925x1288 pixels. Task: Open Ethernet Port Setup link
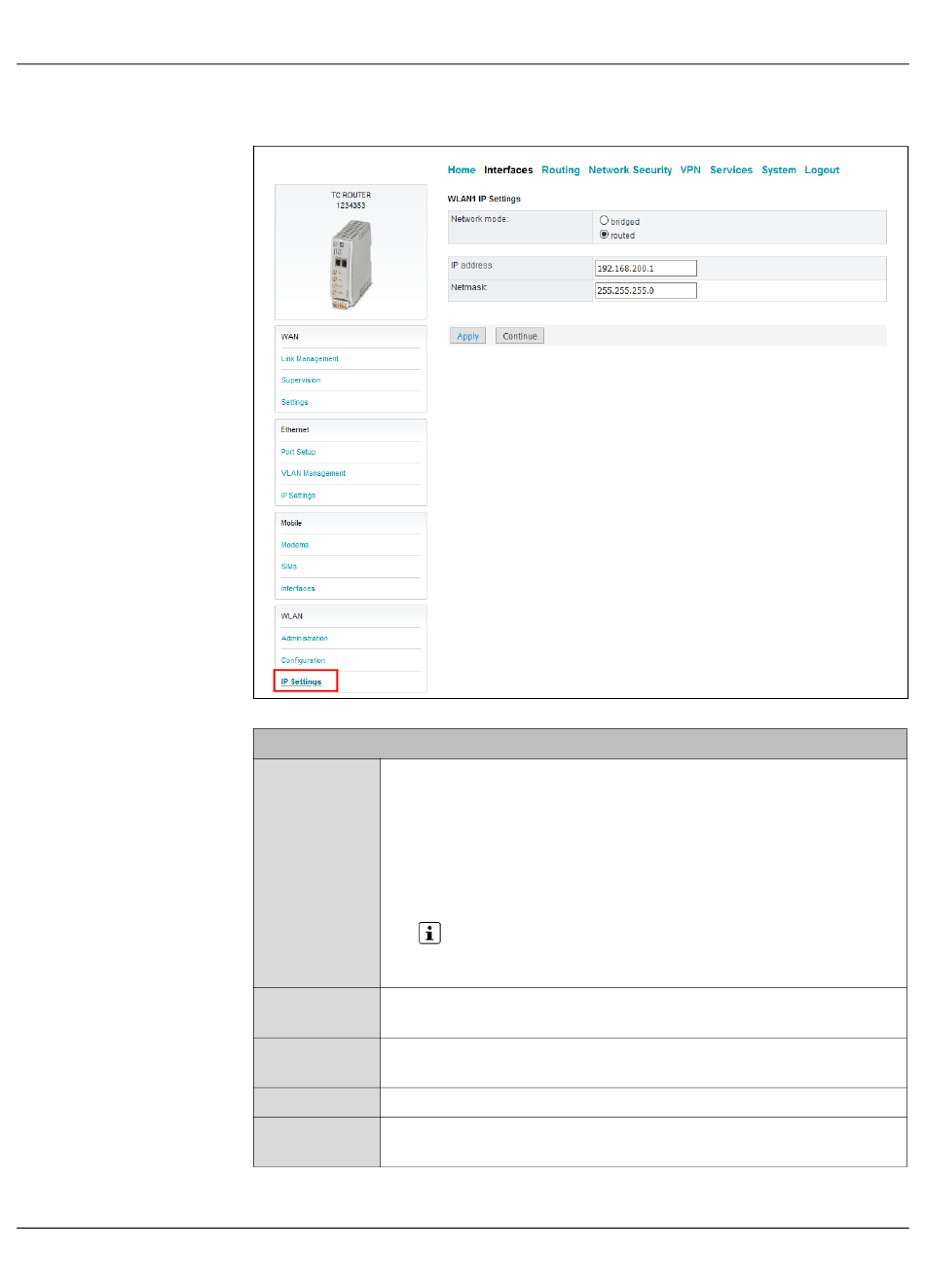(298, 452)
